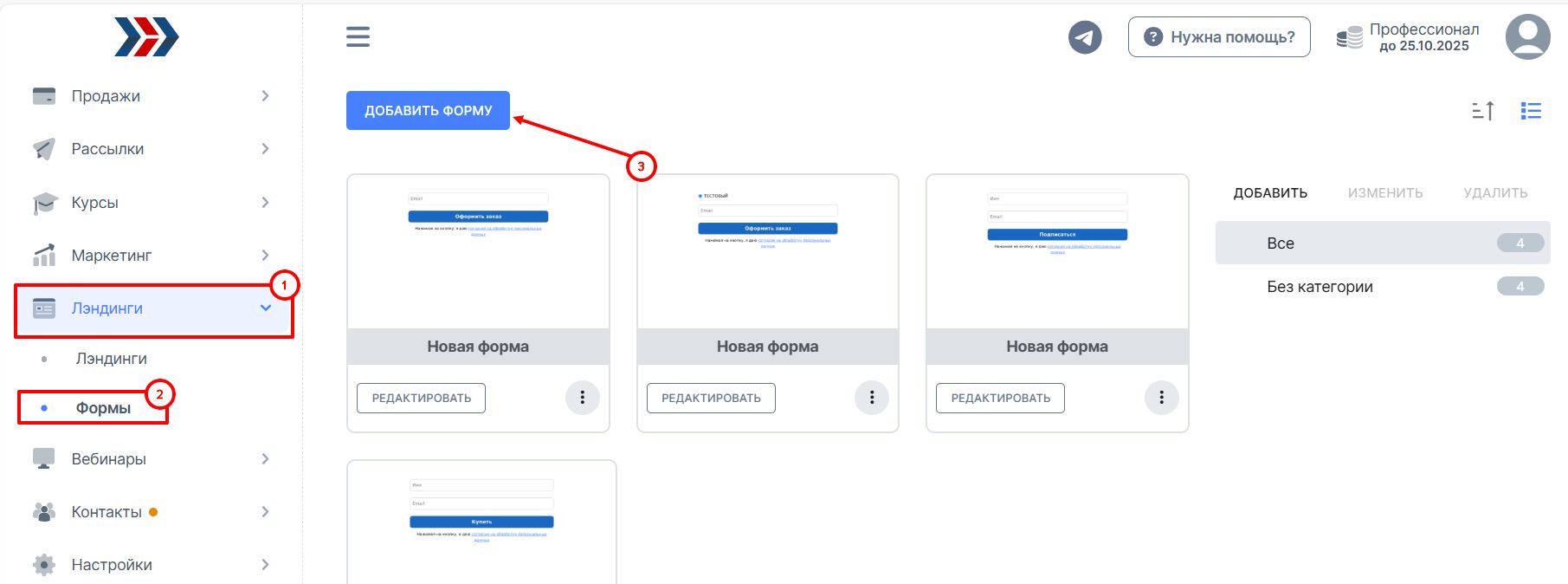This screenshot has width=1568, height=584.
Task: Click the Настройки menu label
Action: [112, 565]
